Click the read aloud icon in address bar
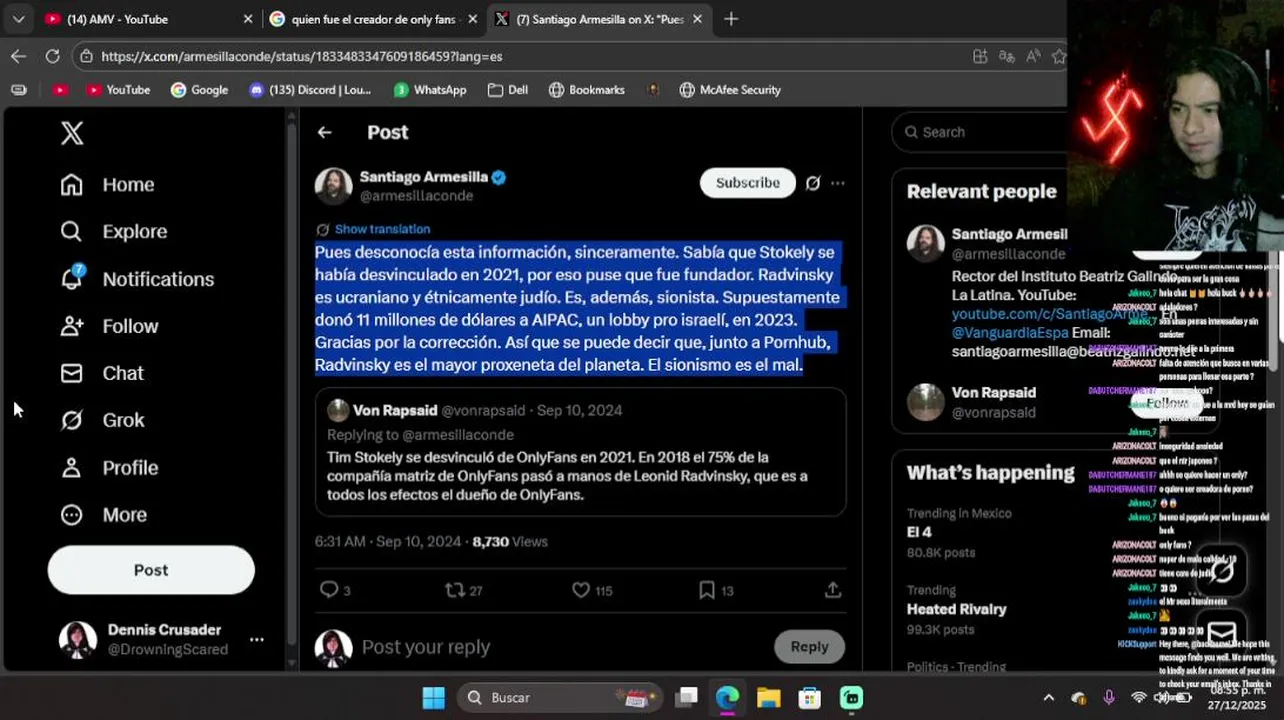 coord(1033,56)
